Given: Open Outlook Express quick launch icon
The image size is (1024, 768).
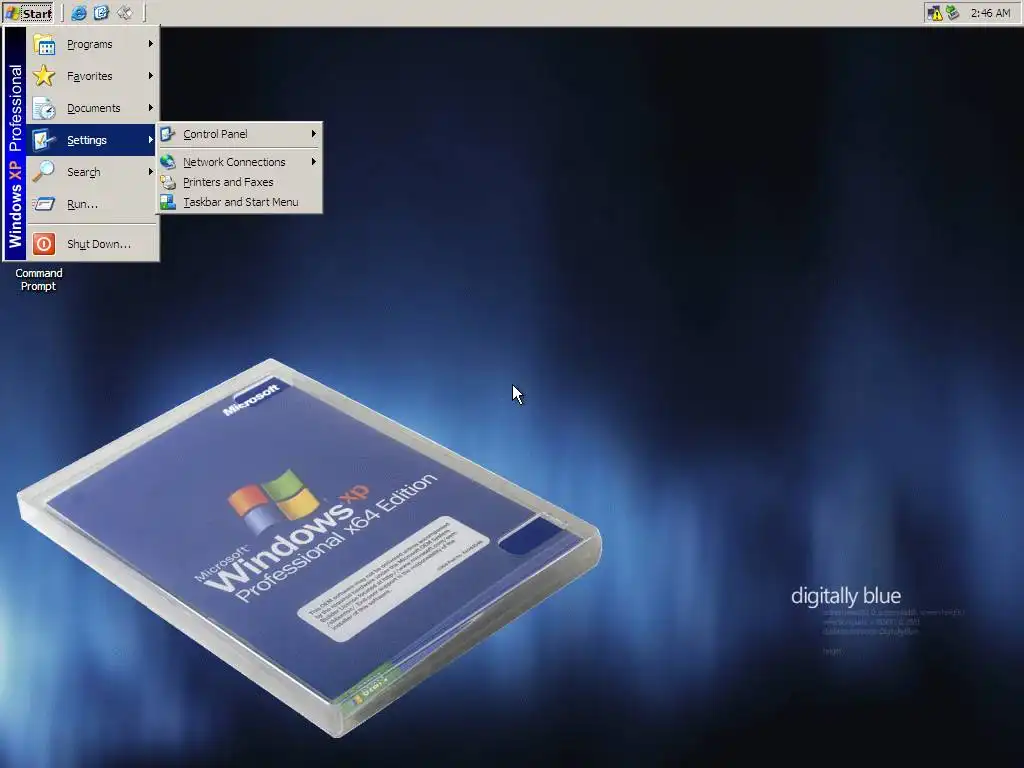Looking at the screenshot, I should (101, 12).
